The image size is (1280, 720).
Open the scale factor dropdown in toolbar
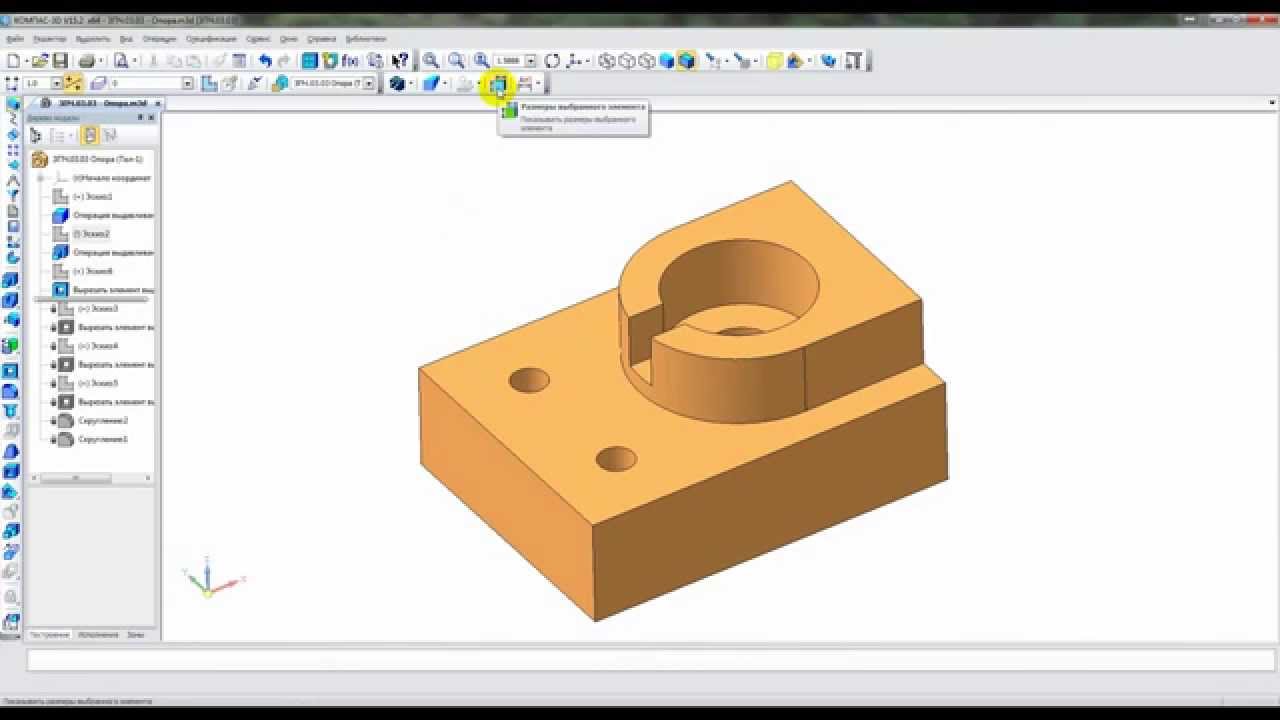(x=530, y=61)
